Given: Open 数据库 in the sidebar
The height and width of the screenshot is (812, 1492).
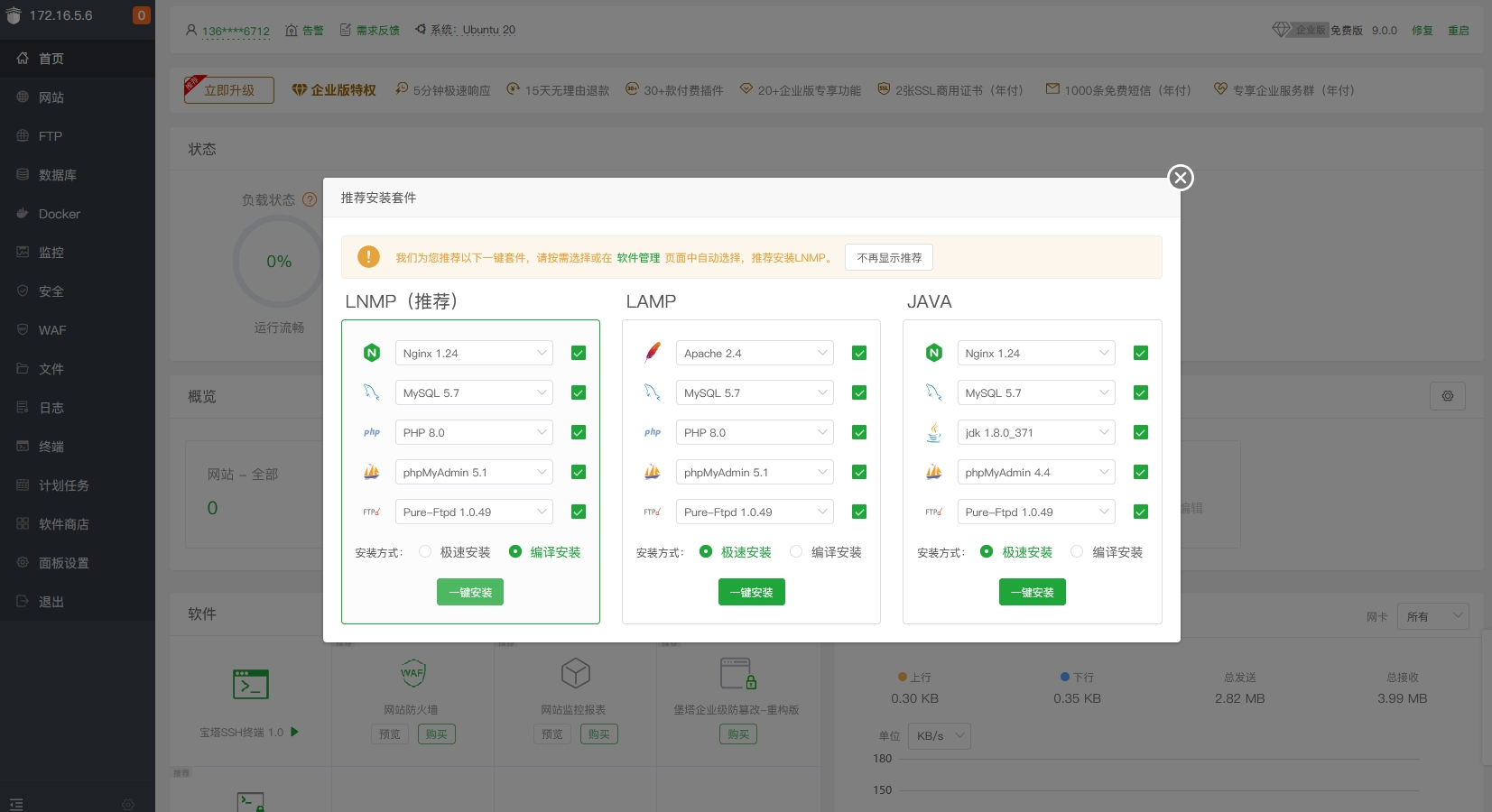Looking at the screenshot, I should [78, 175].
